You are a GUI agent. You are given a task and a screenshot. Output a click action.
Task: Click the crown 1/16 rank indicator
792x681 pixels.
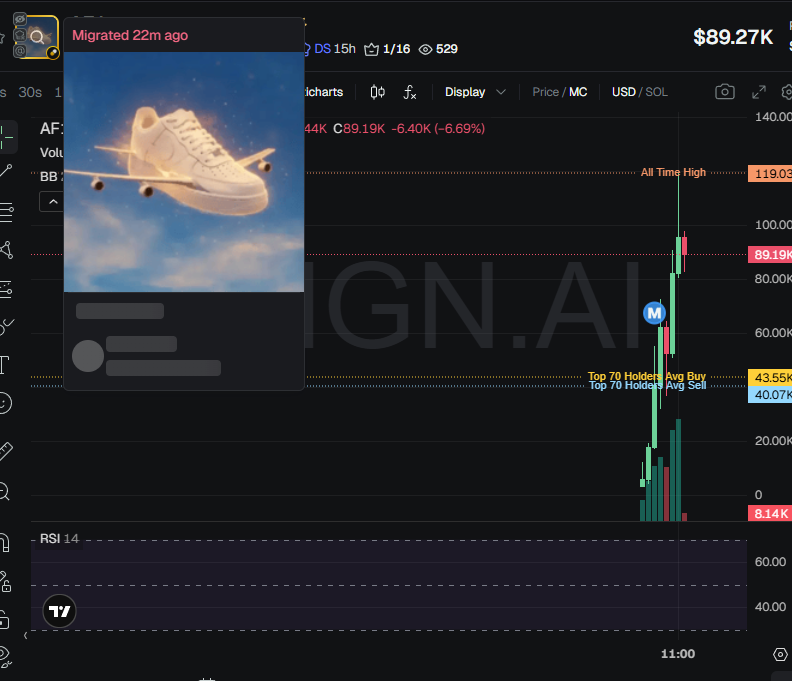point(387,49)
